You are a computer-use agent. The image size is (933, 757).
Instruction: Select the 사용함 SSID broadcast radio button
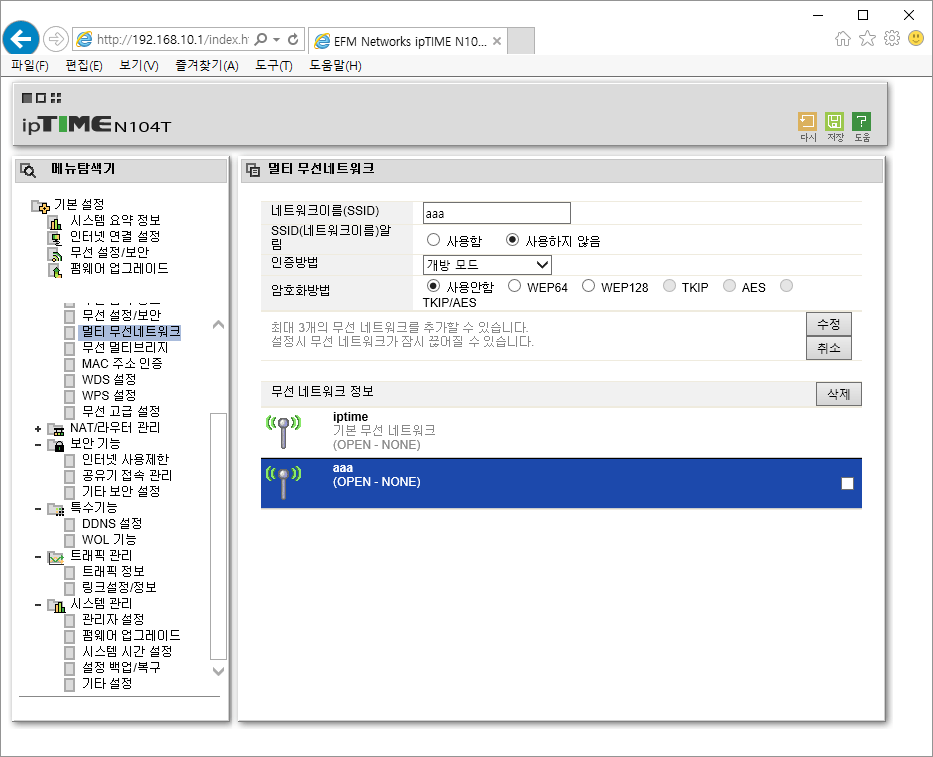433,240
